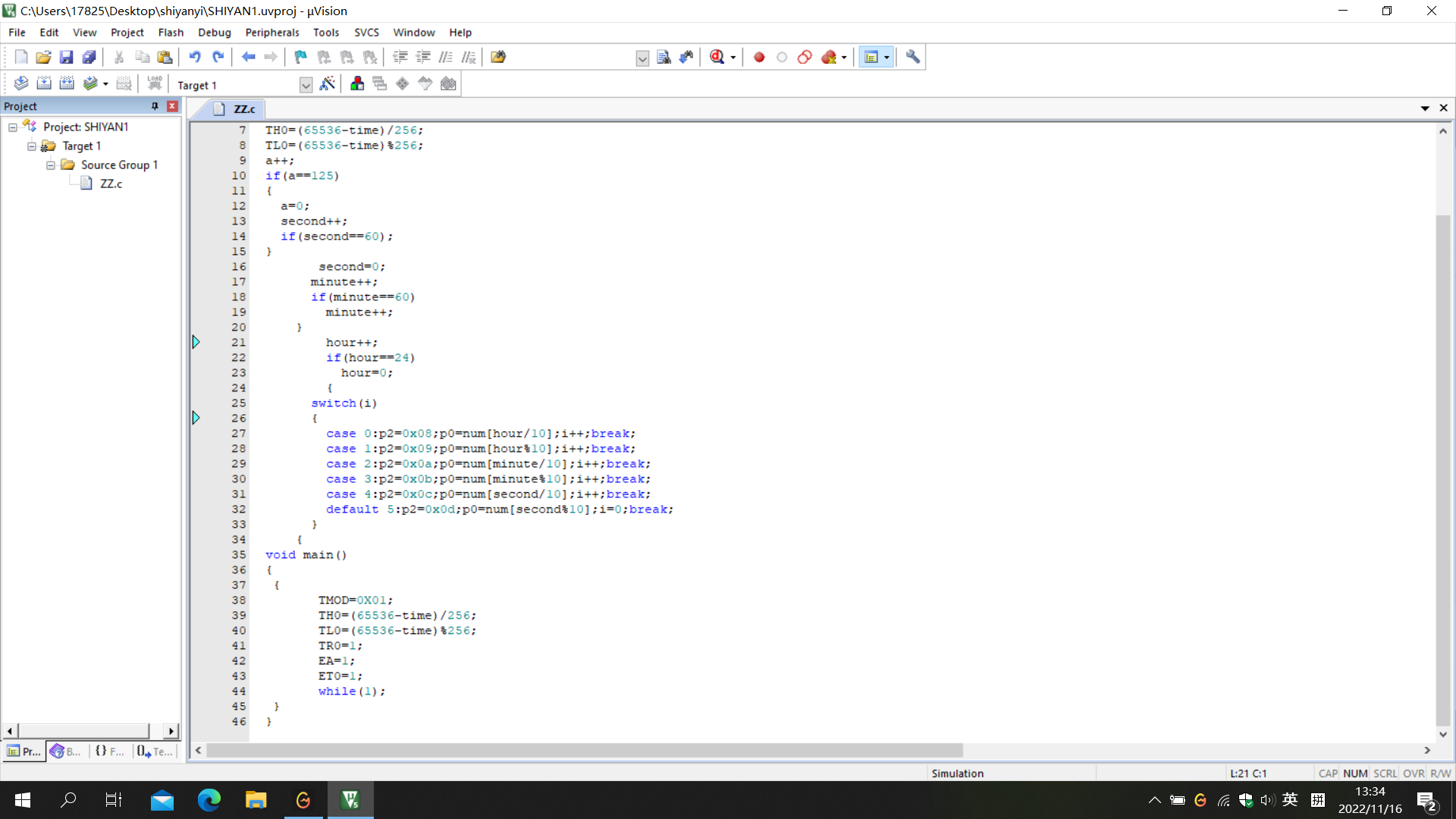Viewport: 1456px width, 819px height.
Task: Close the ZZ.c editor tab with X
Action: pos(1444,108)
